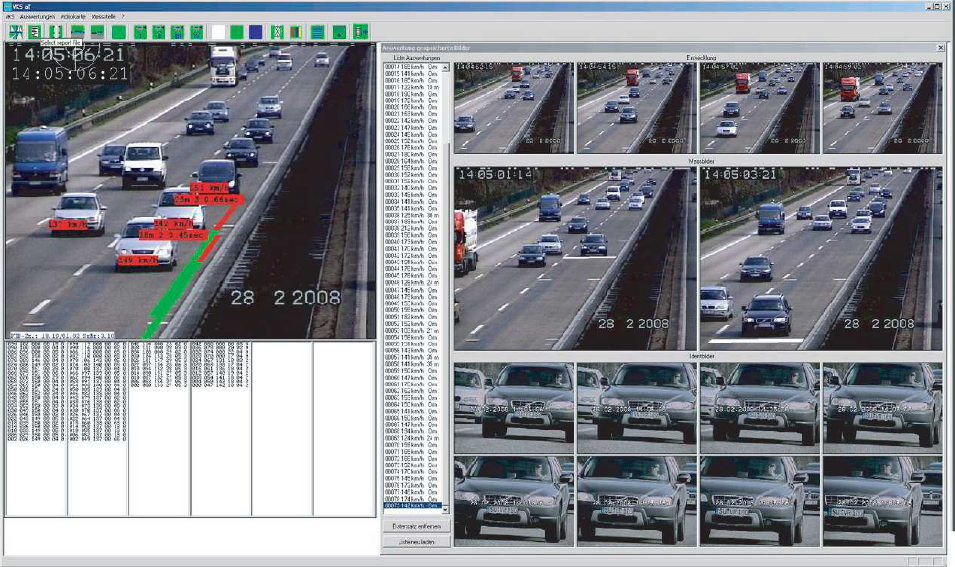Viewport: 955px width, 567px height.
Task: Click the 137 km/h label in the video
Action: [68, 225]
